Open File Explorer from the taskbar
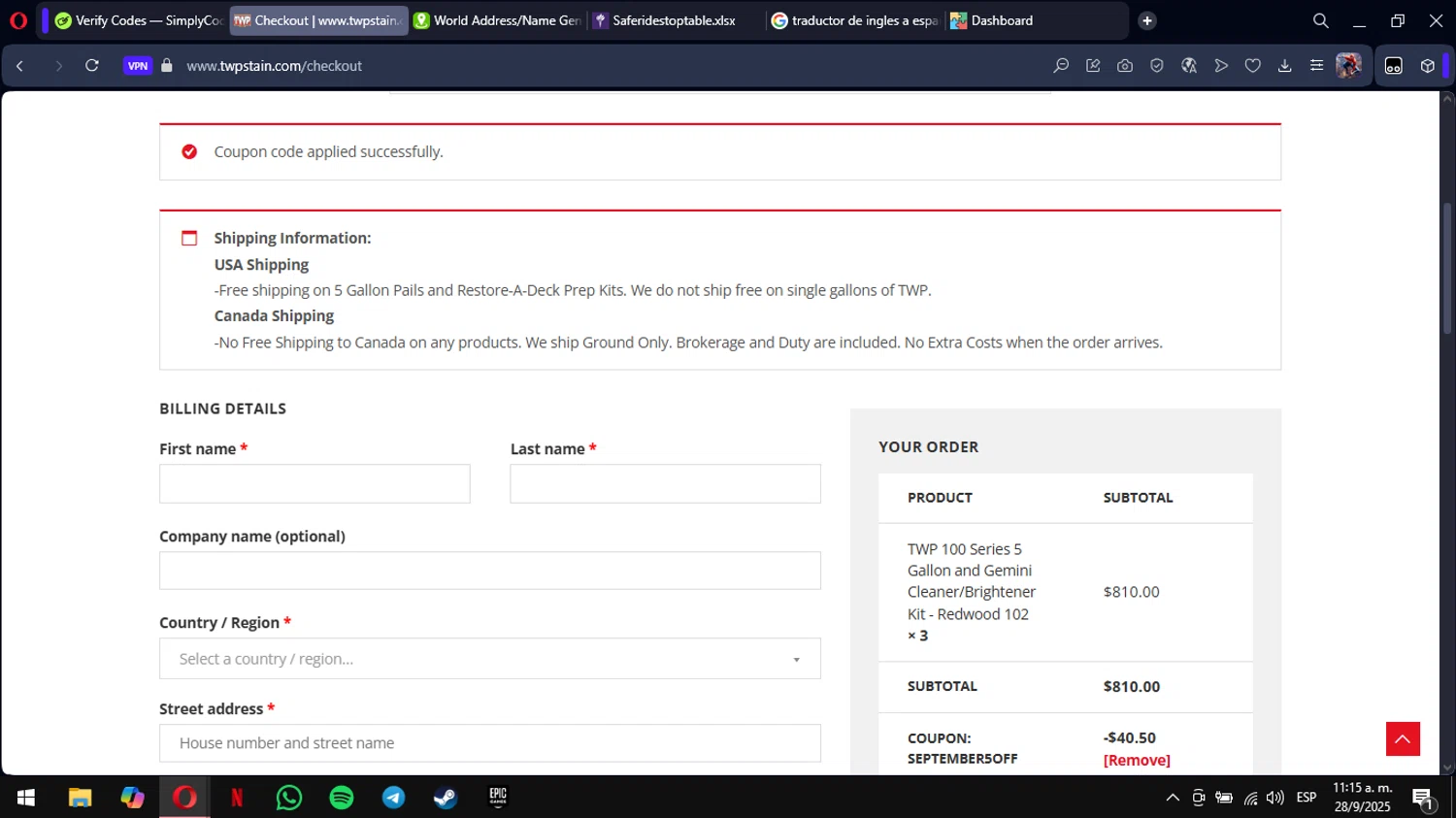Viewport: 1456px width, 818px height. pyautogui.click(x=80, y=798)
